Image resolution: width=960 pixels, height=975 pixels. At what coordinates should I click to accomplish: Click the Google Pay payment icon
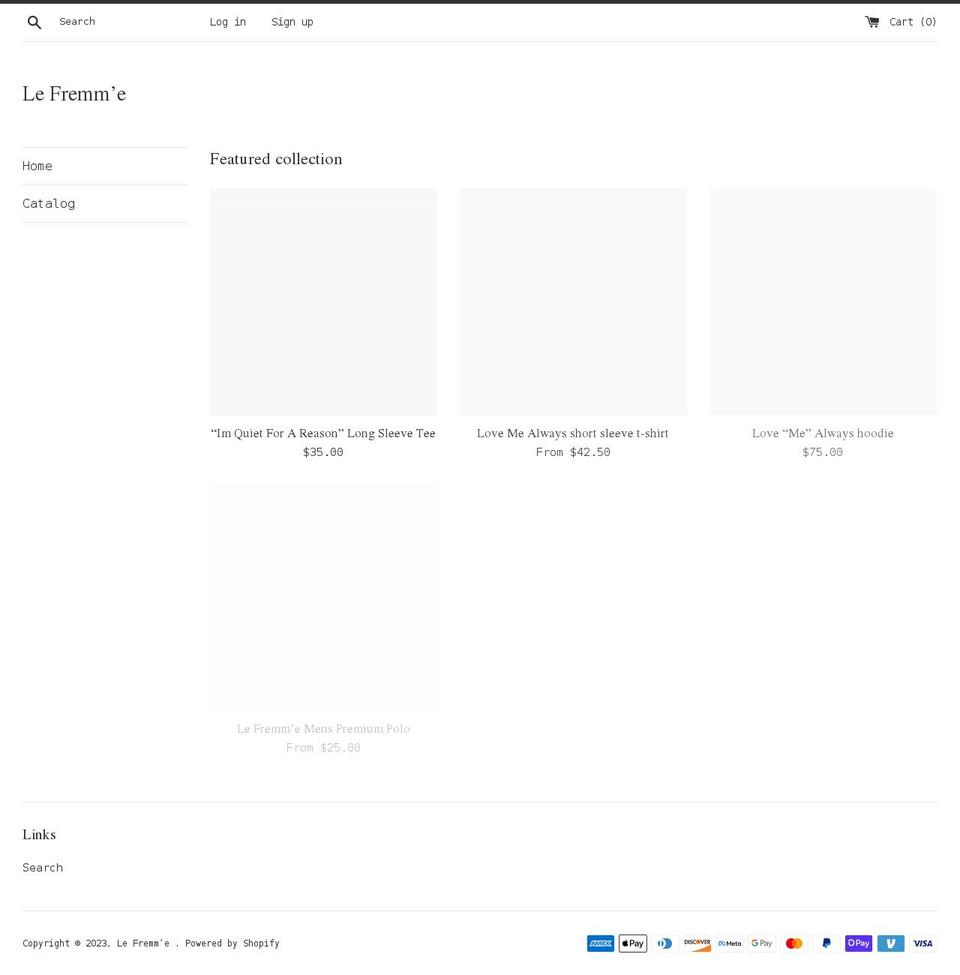click(x=762, y=943)
